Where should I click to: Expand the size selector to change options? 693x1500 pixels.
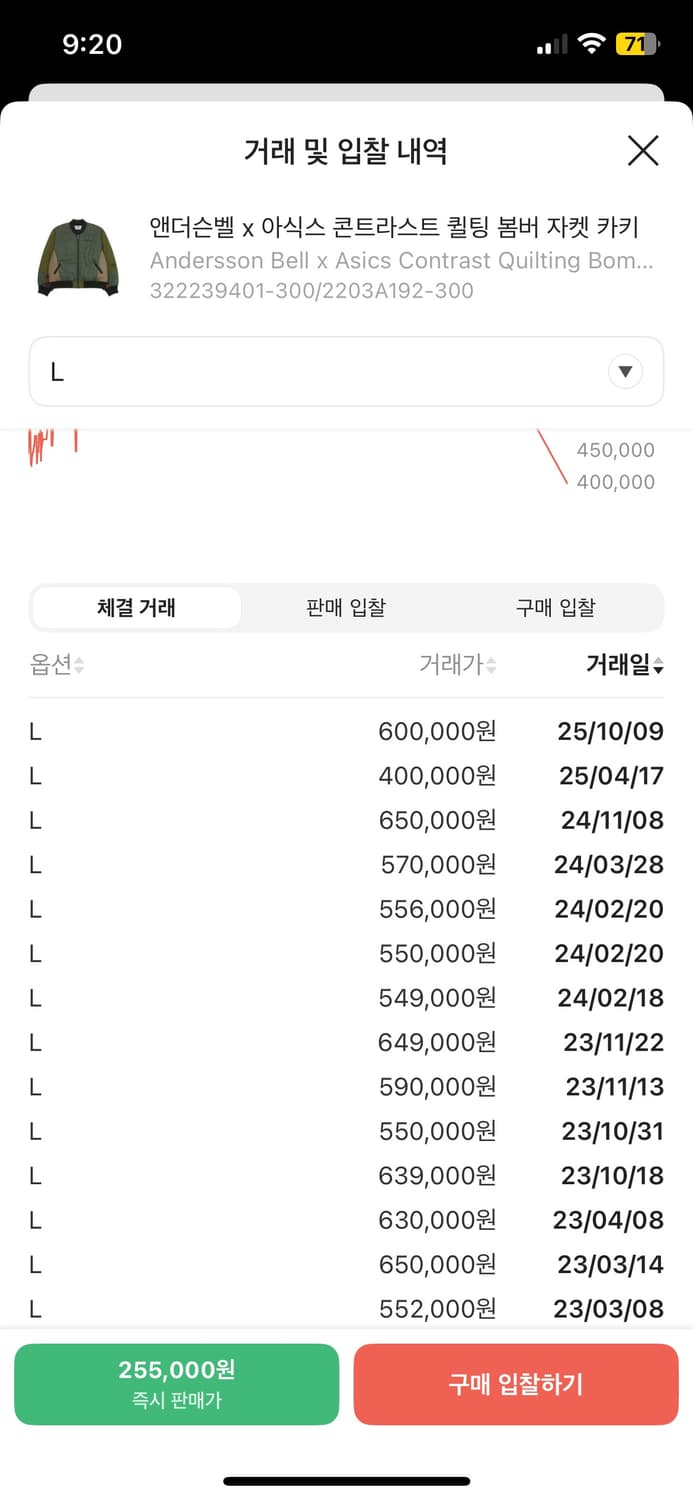346,371
